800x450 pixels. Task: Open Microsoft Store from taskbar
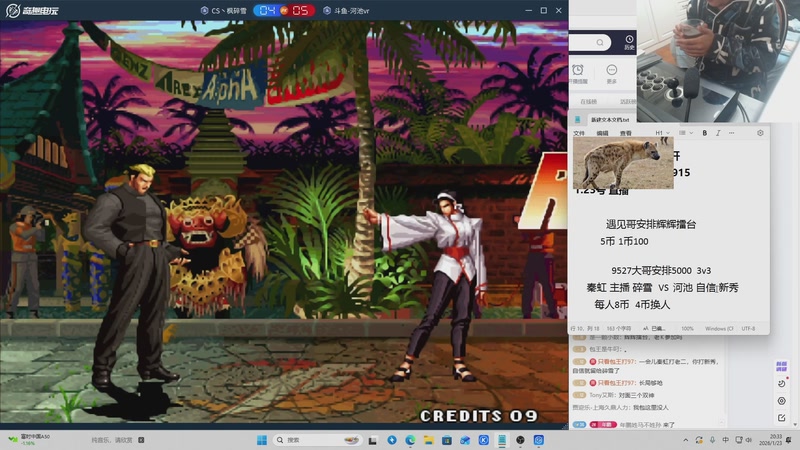(447, 440)
